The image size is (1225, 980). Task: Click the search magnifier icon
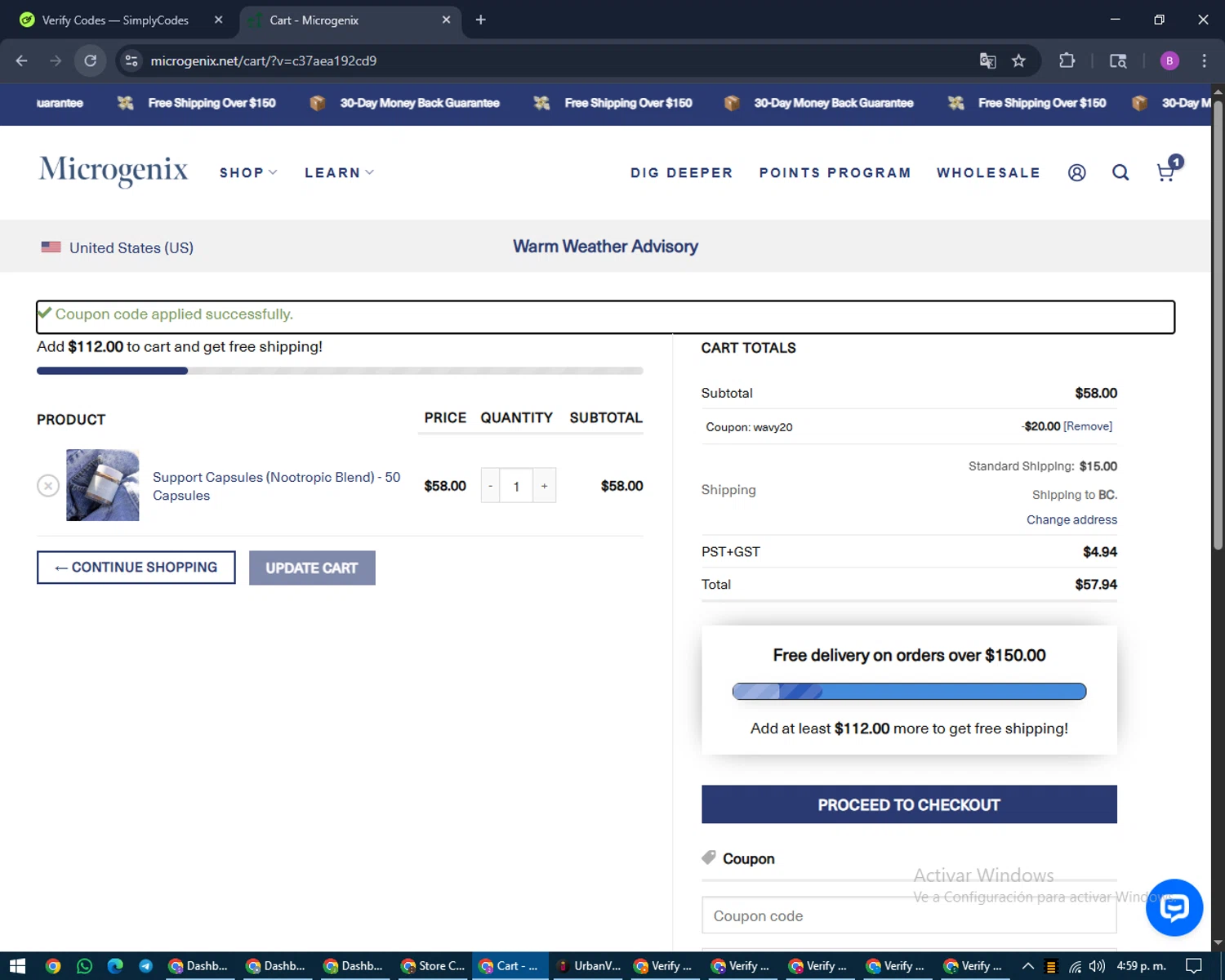pos(1120,172)
